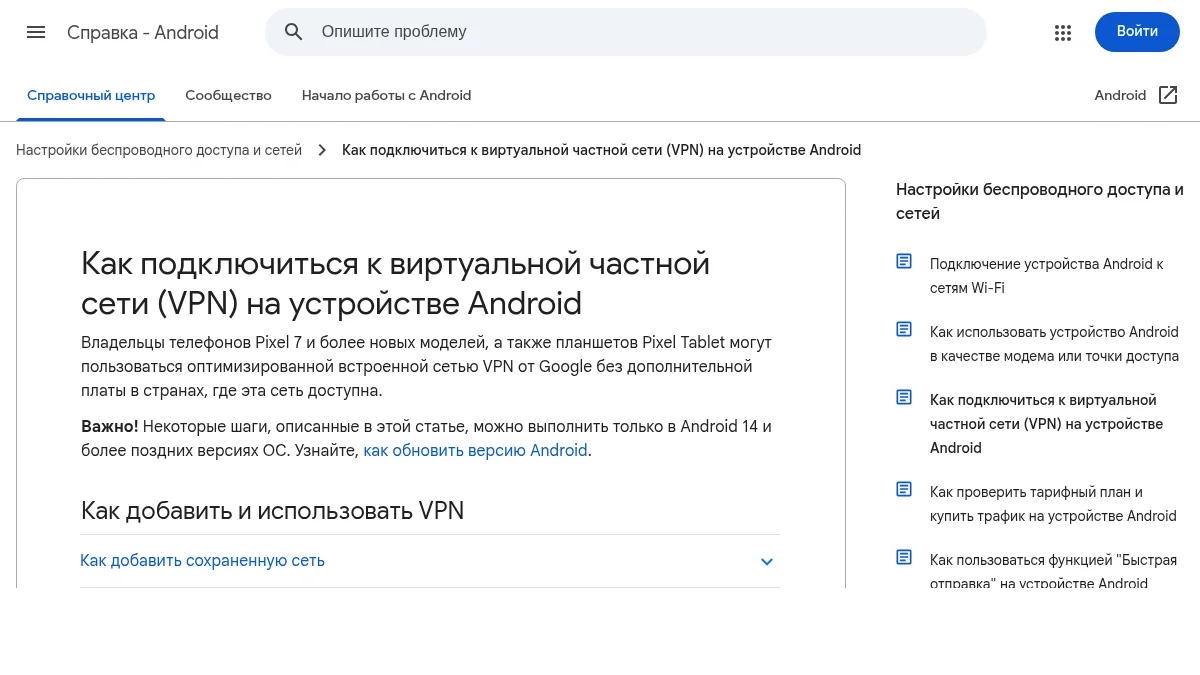
Task: Click the Войти sign-in button
Action: [x=1137, y=32]
